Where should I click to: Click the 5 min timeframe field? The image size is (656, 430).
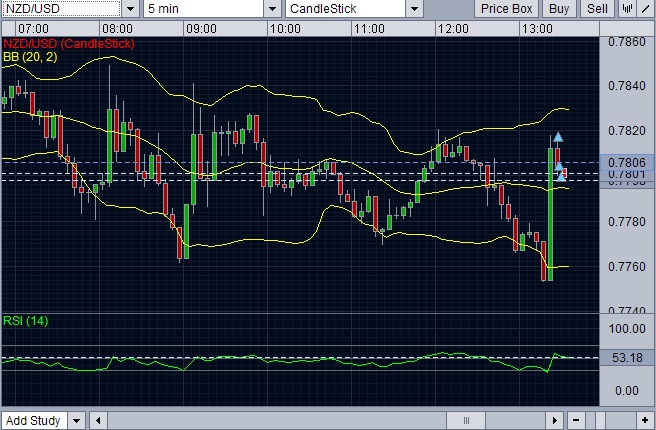pyautogui.click(x=204, y=8)
